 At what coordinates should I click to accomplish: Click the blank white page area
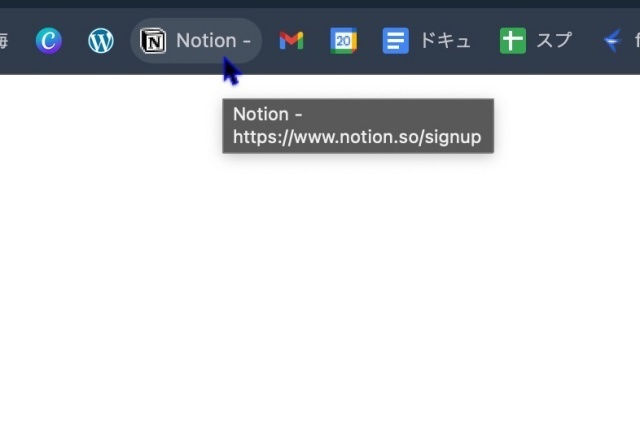tap(320, 286)
